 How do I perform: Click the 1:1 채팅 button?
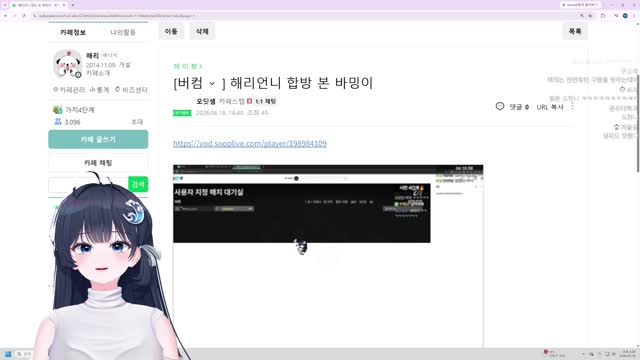pos(265,101)
